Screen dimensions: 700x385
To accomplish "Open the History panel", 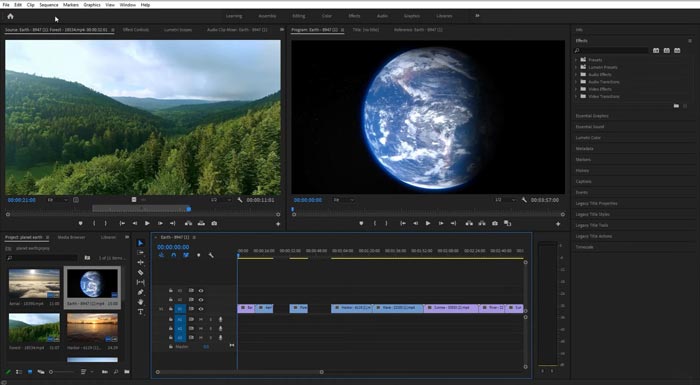I will point(582,171).
